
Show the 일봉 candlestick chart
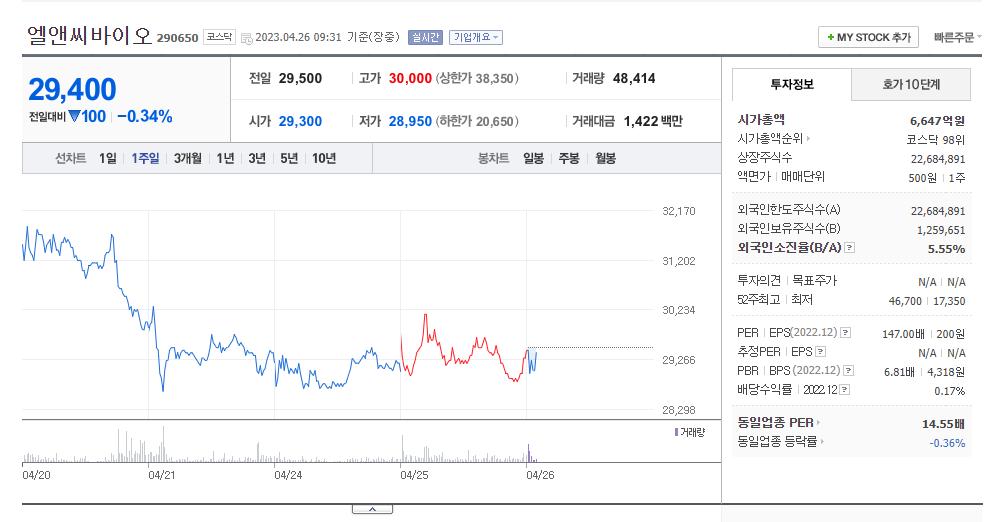533,158
